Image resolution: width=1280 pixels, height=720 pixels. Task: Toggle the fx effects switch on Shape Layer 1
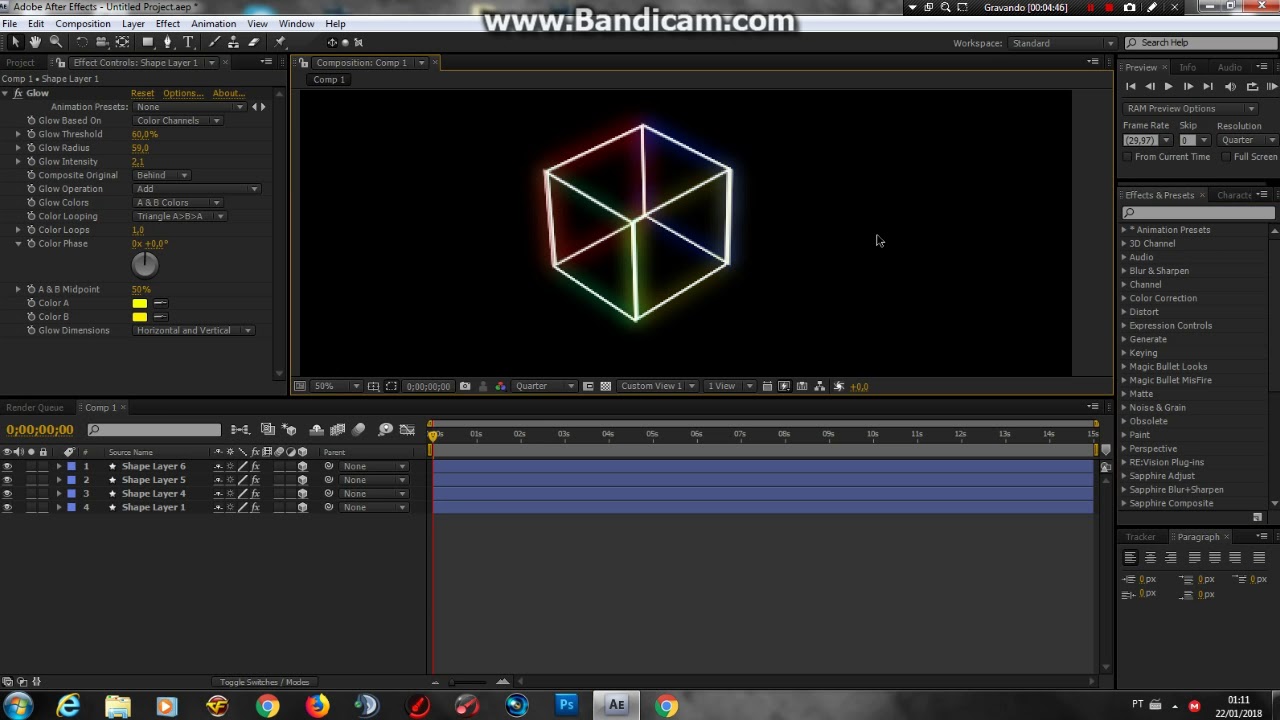(x=255, y=507)
